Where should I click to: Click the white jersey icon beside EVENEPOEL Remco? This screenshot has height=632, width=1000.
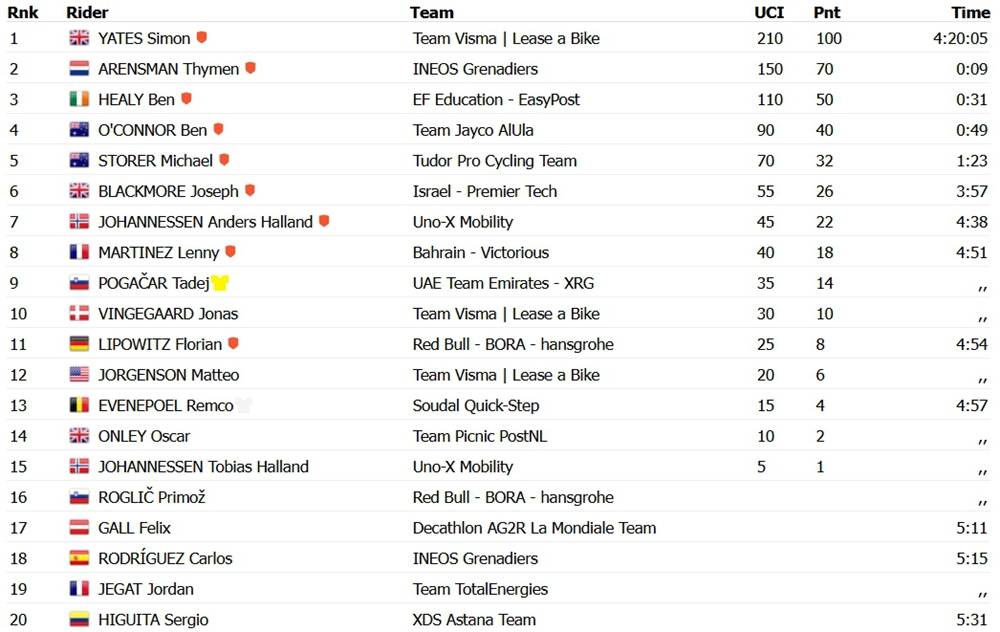[x=244, y=406]
